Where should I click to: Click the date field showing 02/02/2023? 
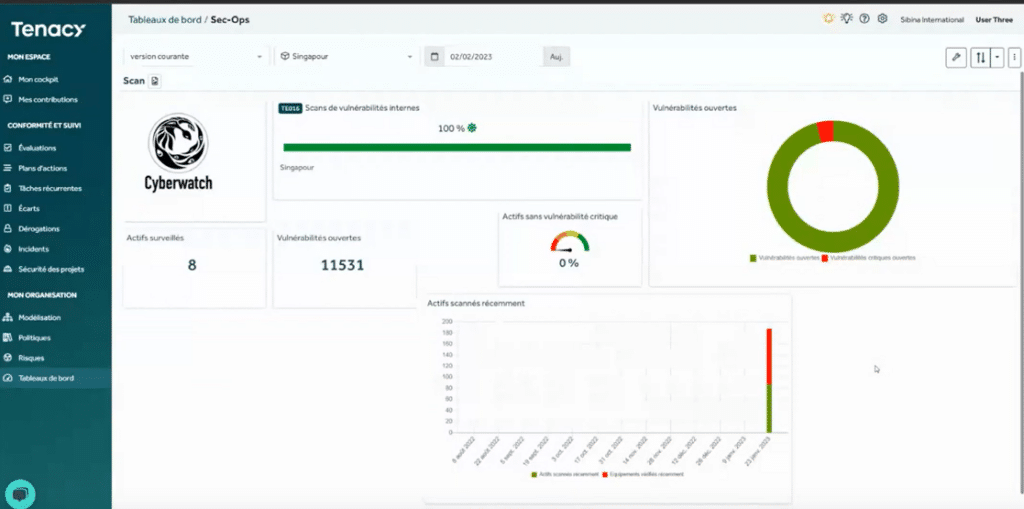point(494,57)
